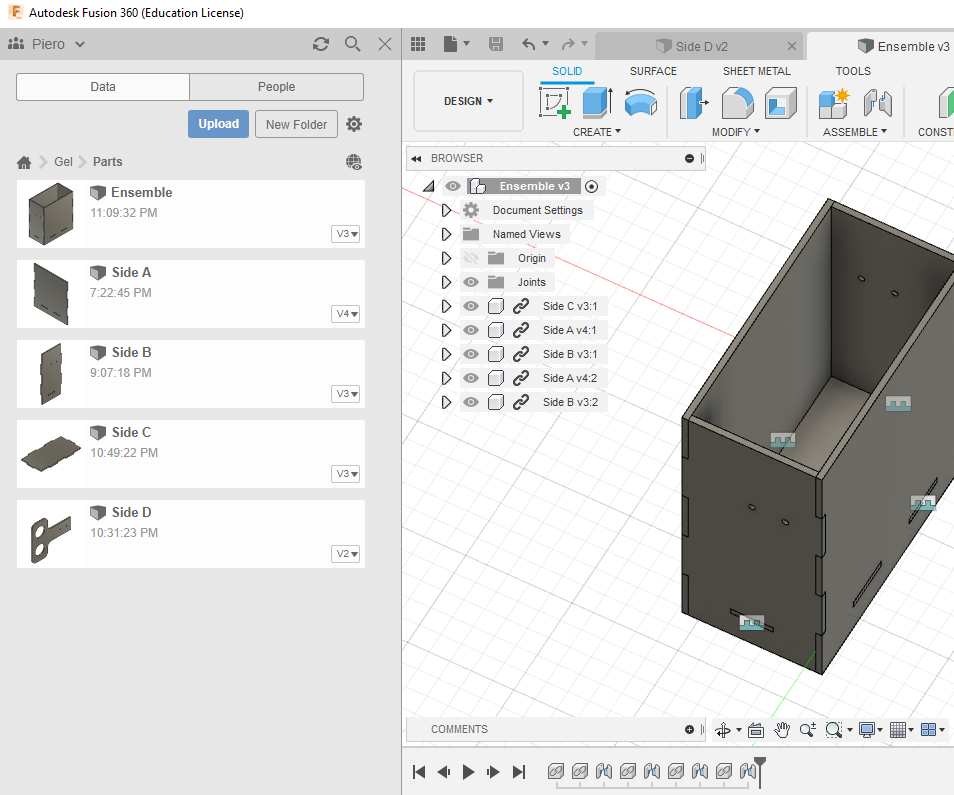Toggle visibility of the Joints folder

coord(471,282)
